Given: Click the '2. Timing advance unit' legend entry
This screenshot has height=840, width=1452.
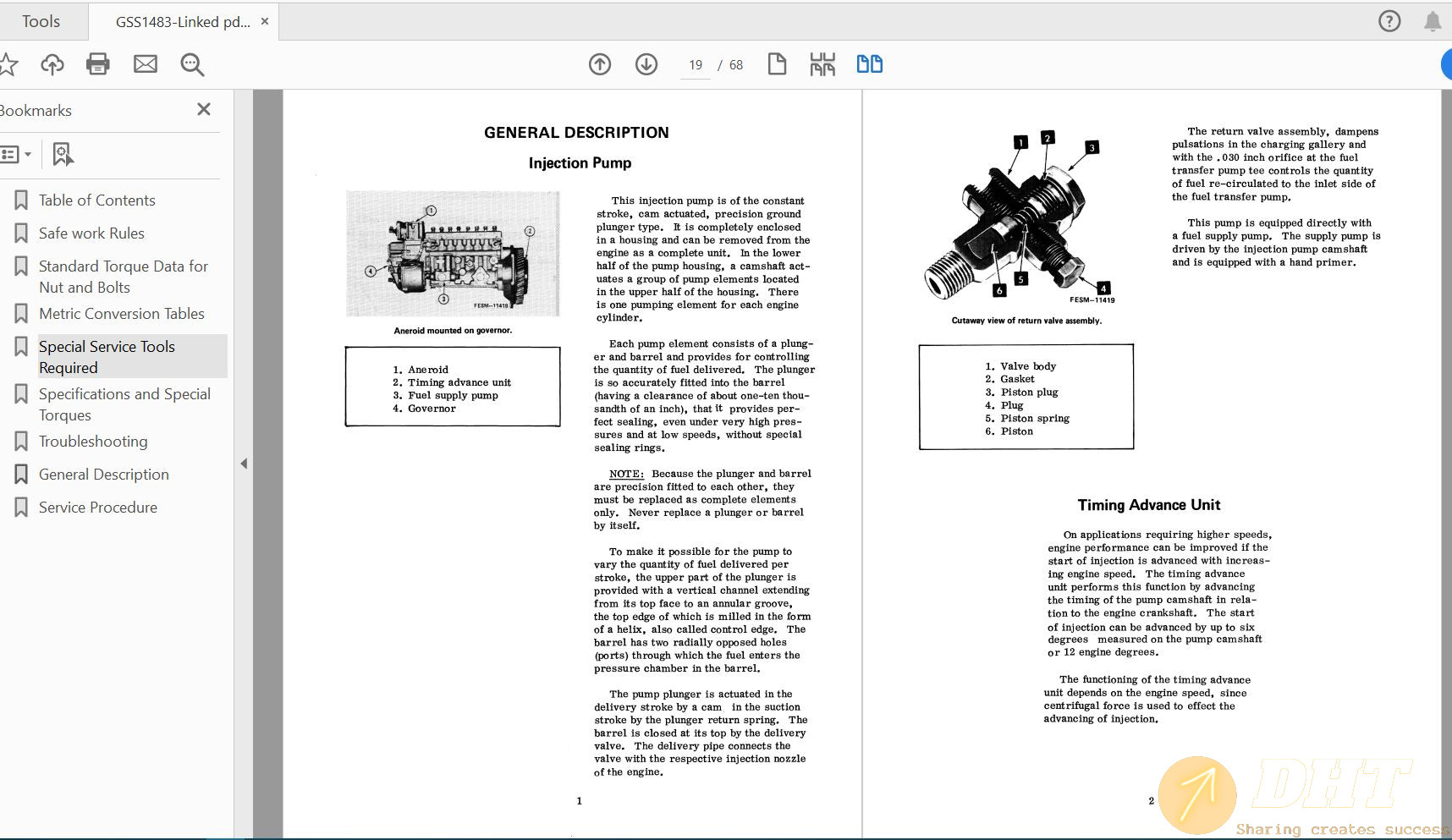Looking at the screenshot, I should [452, 382].
